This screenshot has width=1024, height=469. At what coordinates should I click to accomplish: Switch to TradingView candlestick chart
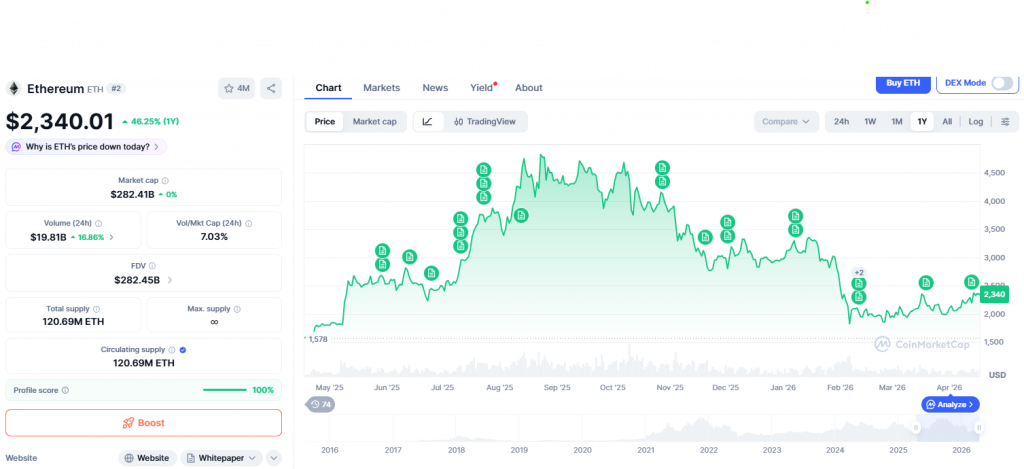[x=485, y=121]
